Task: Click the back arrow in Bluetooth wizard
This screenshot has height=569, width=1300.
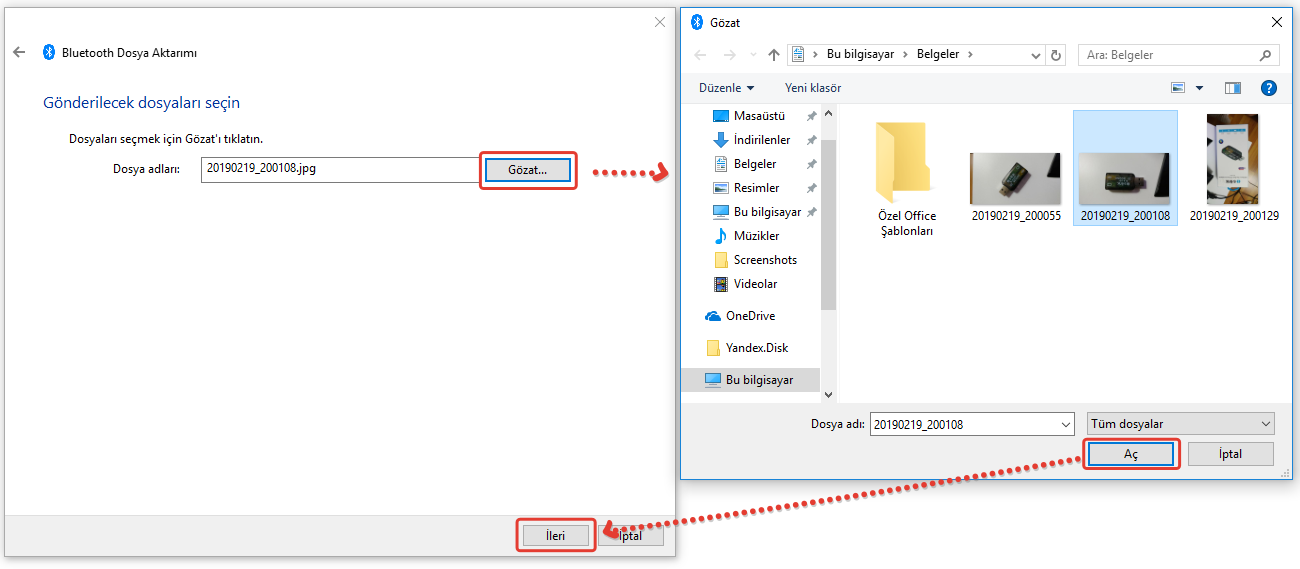Action: (x=19, y=53)
